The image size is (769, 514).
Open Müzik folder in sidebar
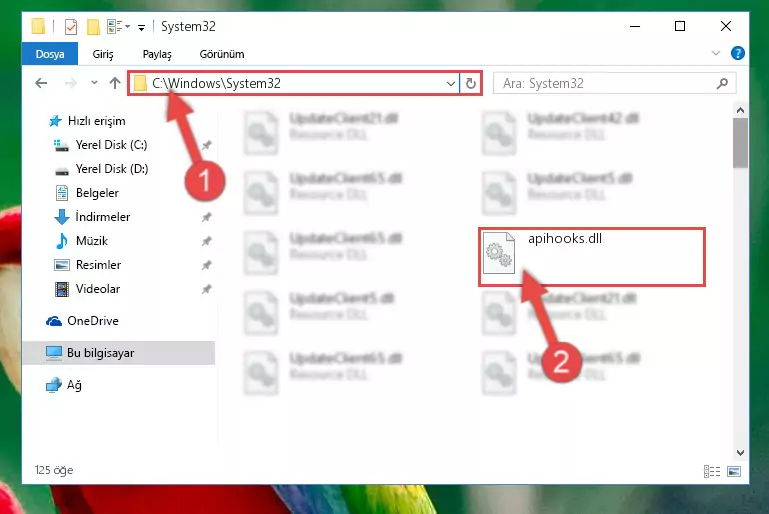point(81,241)
